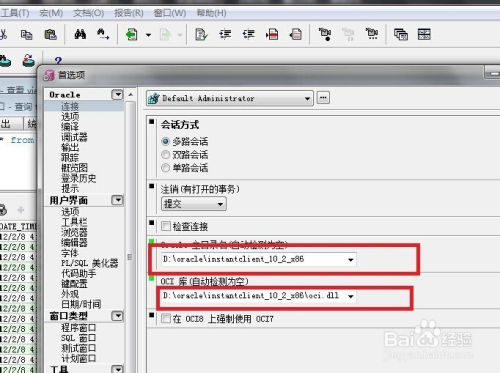500x373 pixels.
Task: Click the greyed compile toolbar icon
Action: (348, 34)
